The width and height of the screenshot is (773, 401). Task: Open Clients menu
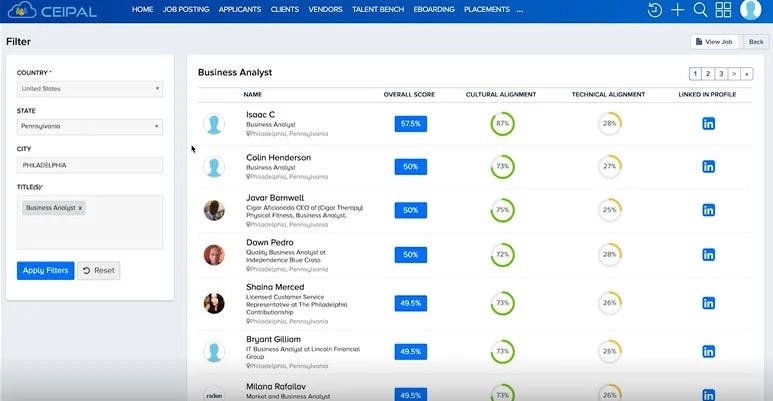click(x=284, y=9)
